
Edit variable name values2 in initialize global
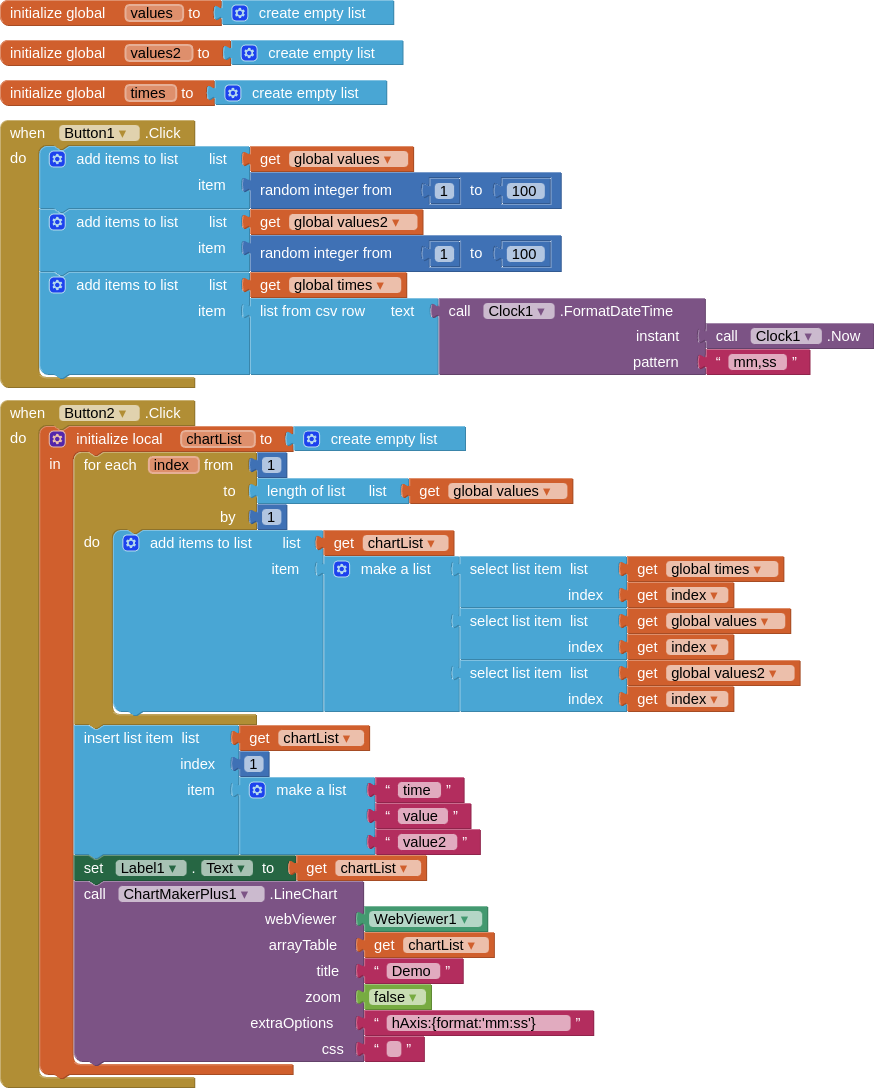158,53
